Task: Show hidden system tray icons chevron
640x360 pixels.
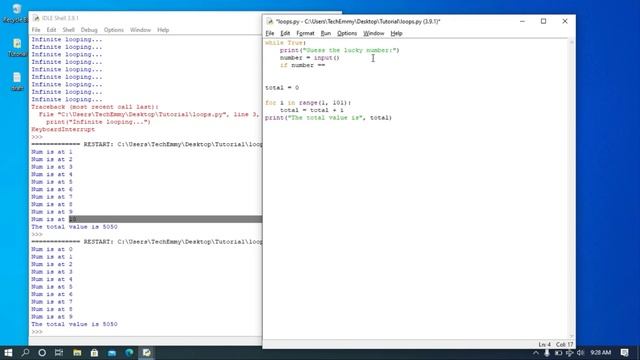Action: point(536,353)
